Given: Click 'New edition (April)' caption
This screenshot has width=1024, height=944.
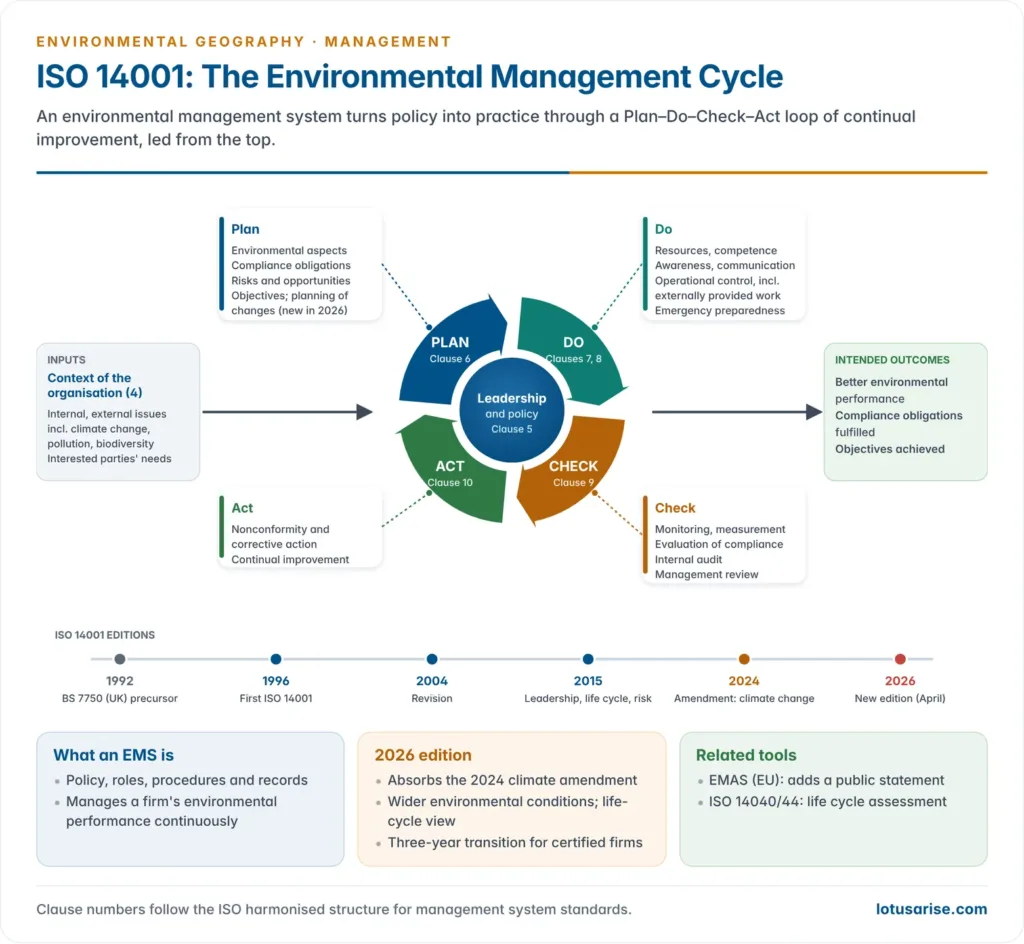Looking at the screenshot, I should pos(900,699).
